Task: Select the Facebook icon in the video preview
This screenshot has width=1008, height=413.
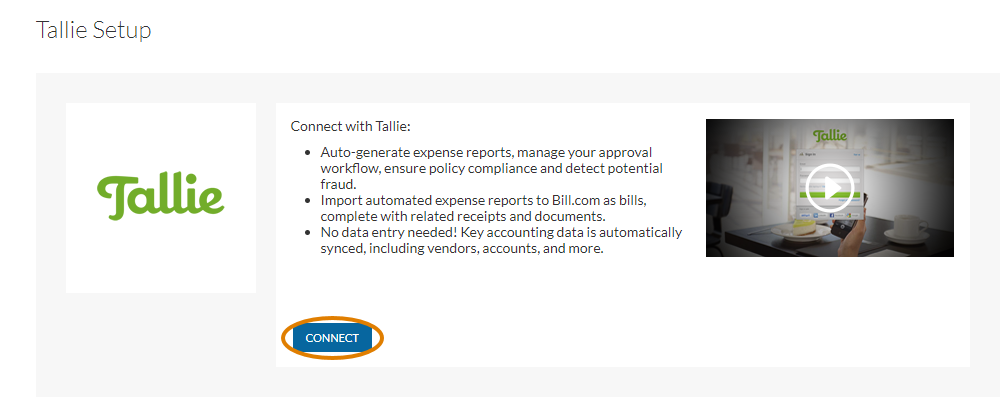Action: (x=832, y=216)
